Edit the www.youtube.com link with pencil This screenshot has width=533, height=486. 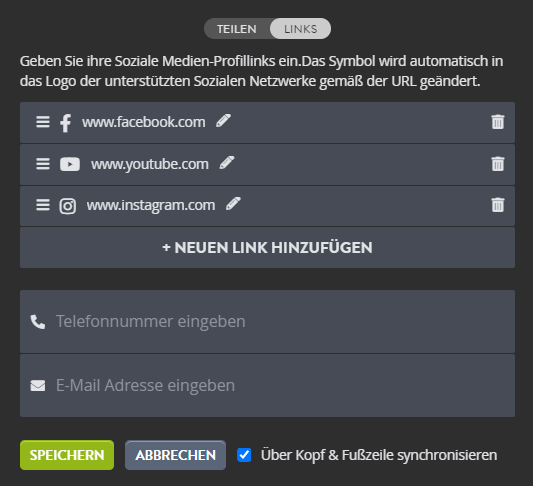pyautogui.click(x=227, y=163)
